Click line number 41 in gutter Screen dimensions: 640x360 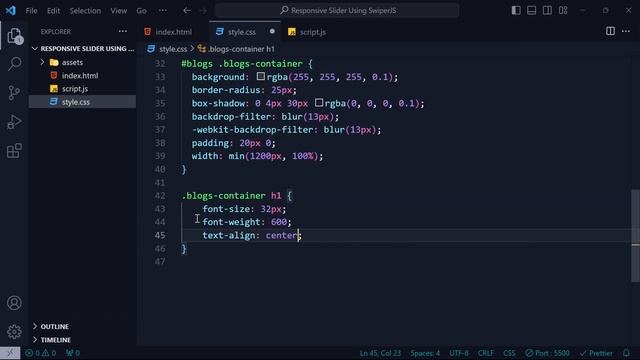[160, 182]
